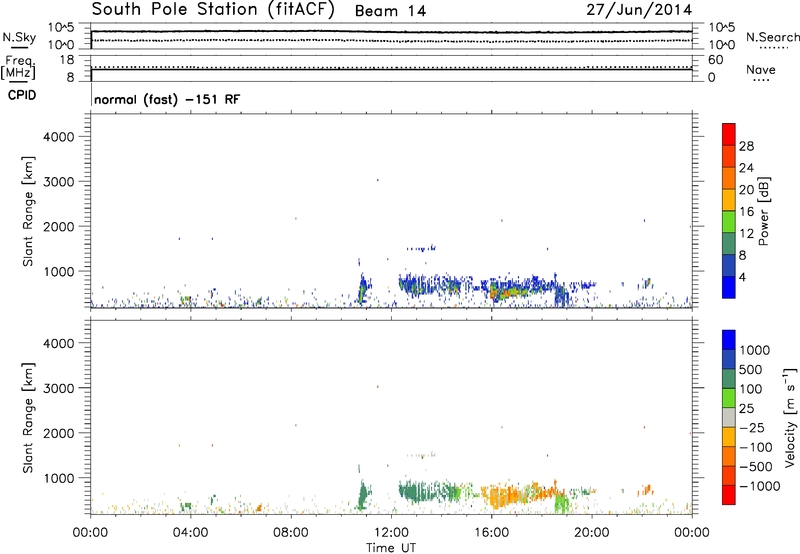Click the 'Time UT' axis title
800x554 pixels.
(391, 548)
